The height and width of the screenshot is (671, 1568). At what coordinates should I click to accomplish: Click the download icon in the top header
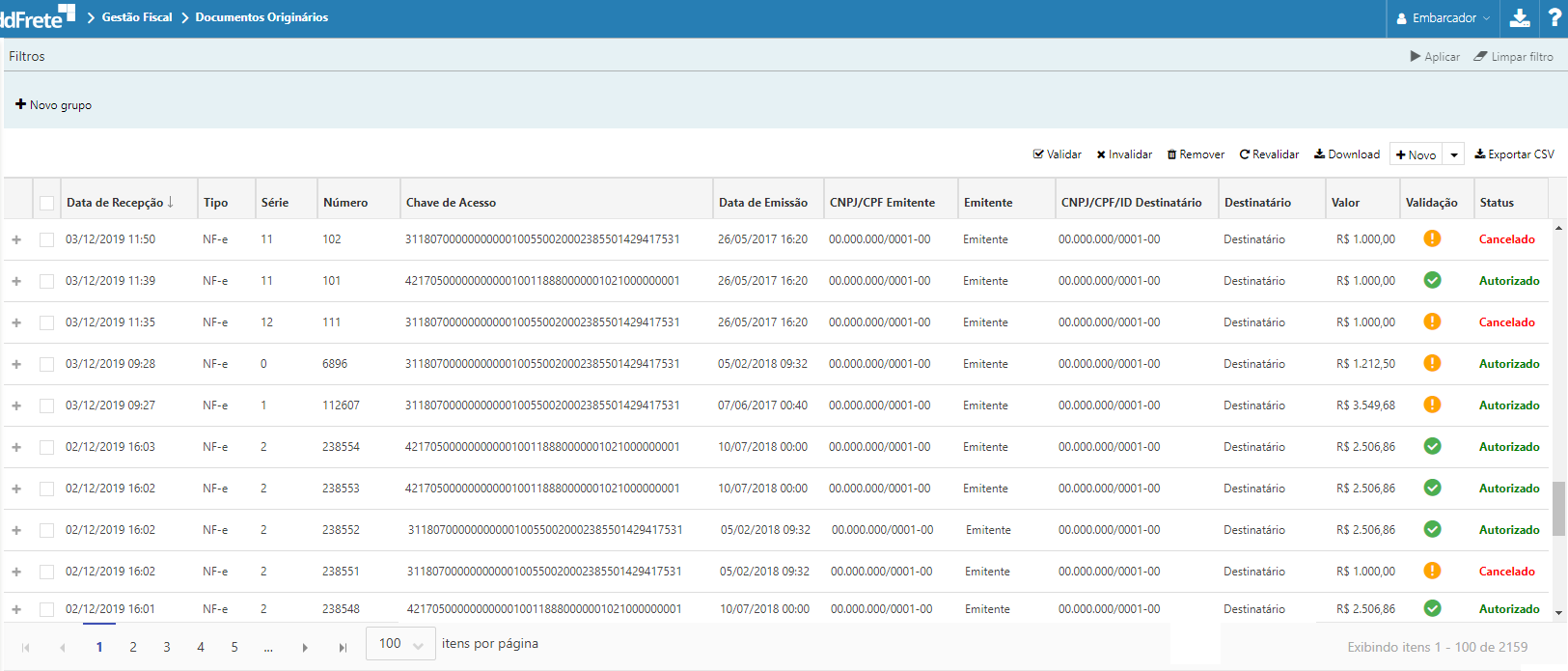1520,17
